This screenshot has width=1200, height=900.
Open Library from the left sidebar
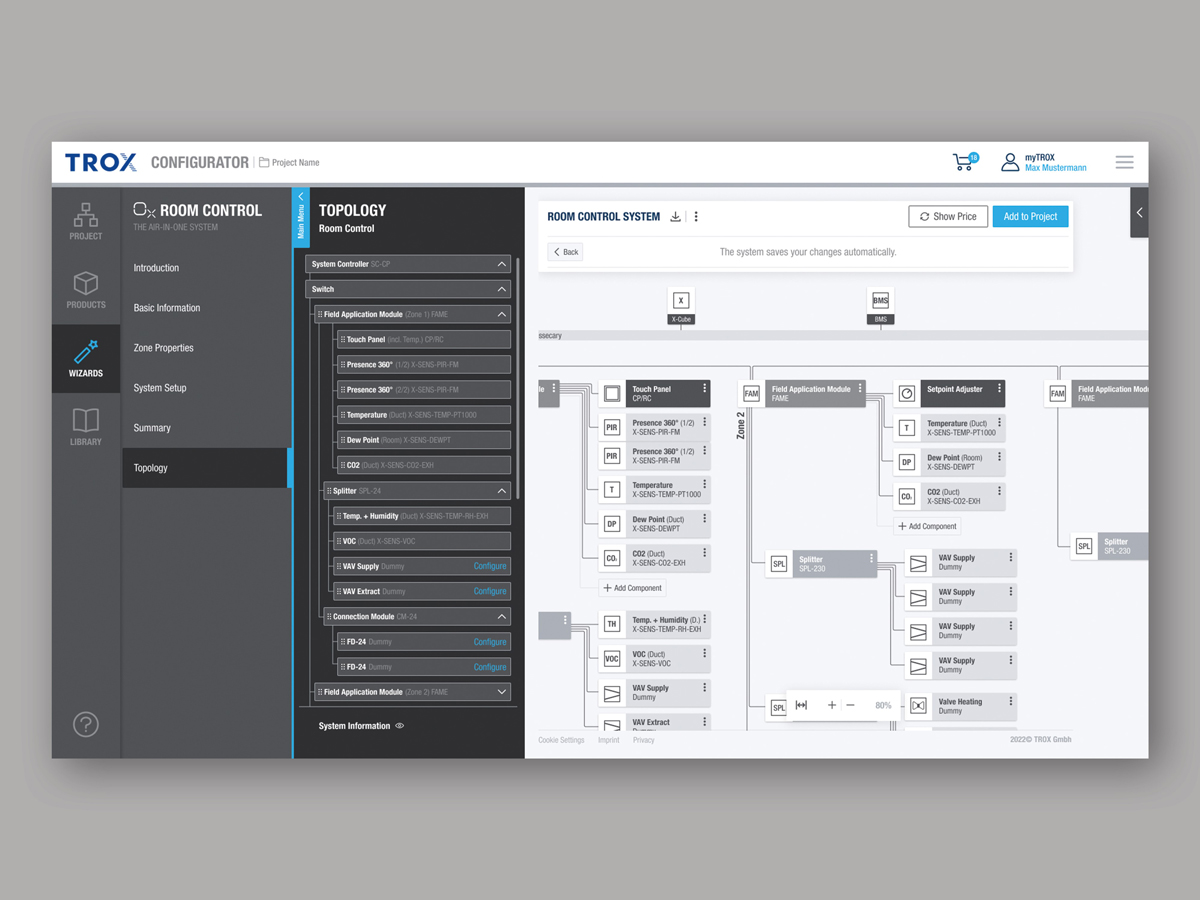click(86, 426)
